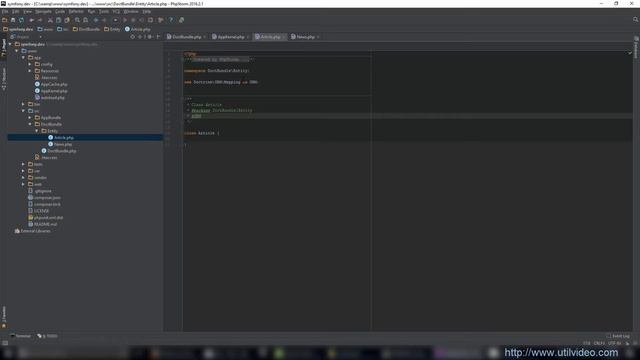Click the Scroll from Source icon in Project panel
Viewport: 640px width, 360px height.
(133, 37)
